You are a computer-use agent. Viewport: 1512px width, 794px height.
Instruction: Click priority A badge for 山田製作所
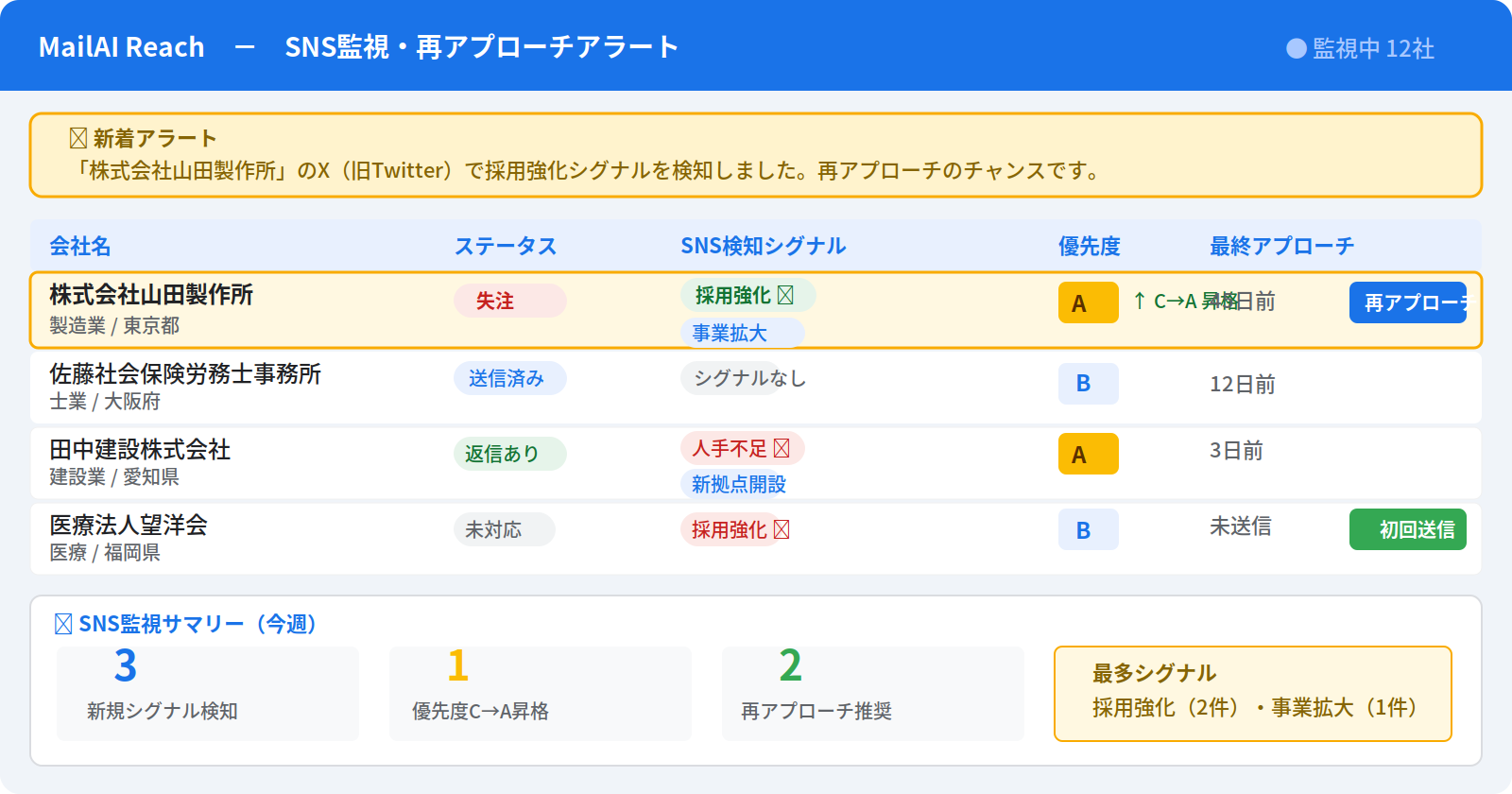[1089, 302]
